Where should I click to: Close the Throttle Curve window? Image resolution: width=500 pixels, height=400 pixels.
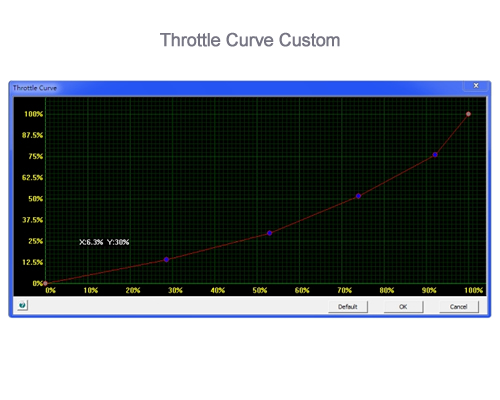(476, 86)
